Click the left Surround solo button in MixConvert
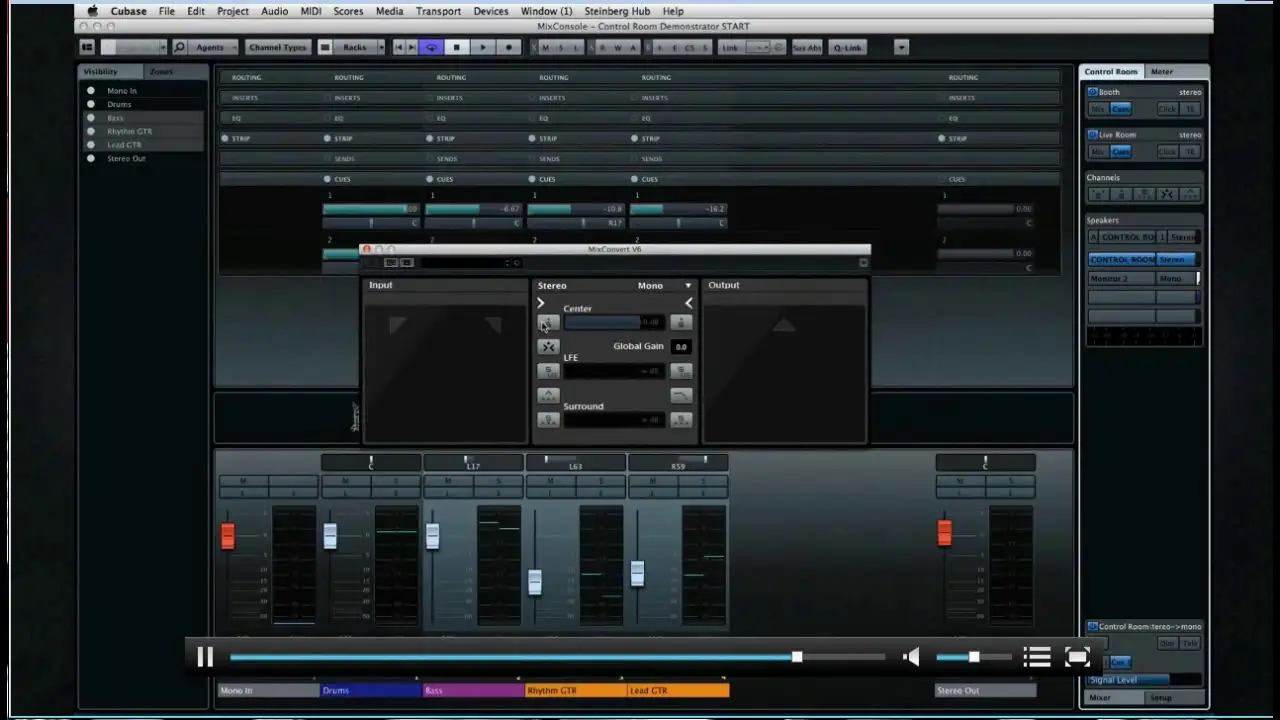 click(x=548, y=420)
